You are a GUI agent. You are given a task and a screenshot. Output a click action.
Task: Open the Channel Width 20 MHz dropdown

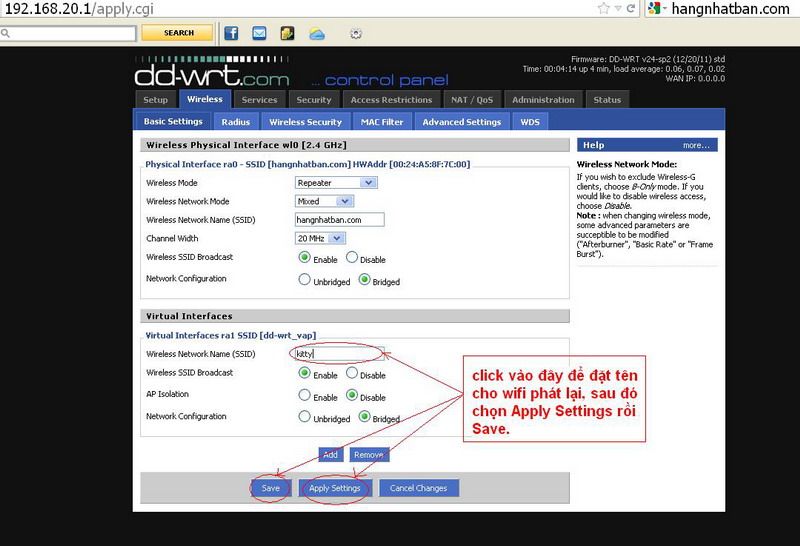(320, 238)
